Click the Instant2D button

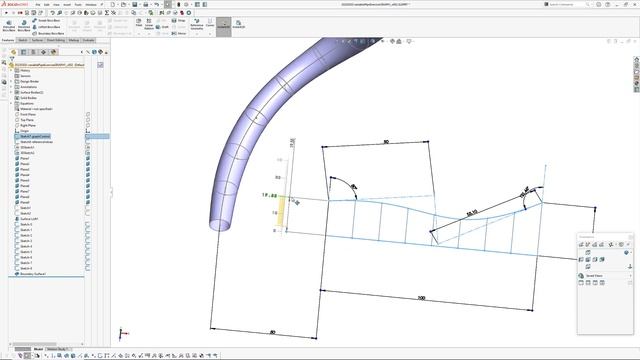(239, 24)
